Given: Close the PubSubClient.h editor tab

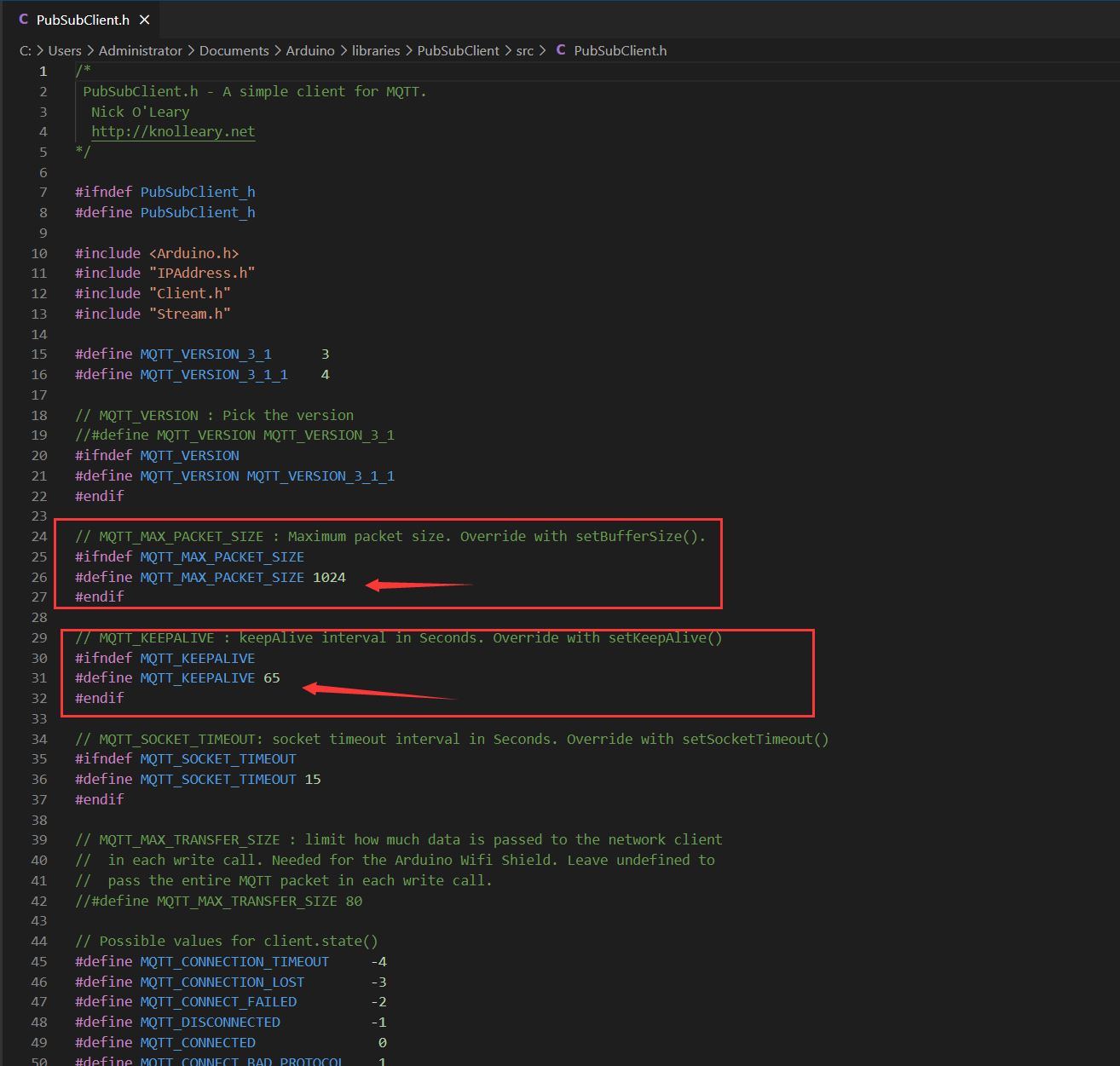Looking at the screenshot, I should tap(145, 20).
